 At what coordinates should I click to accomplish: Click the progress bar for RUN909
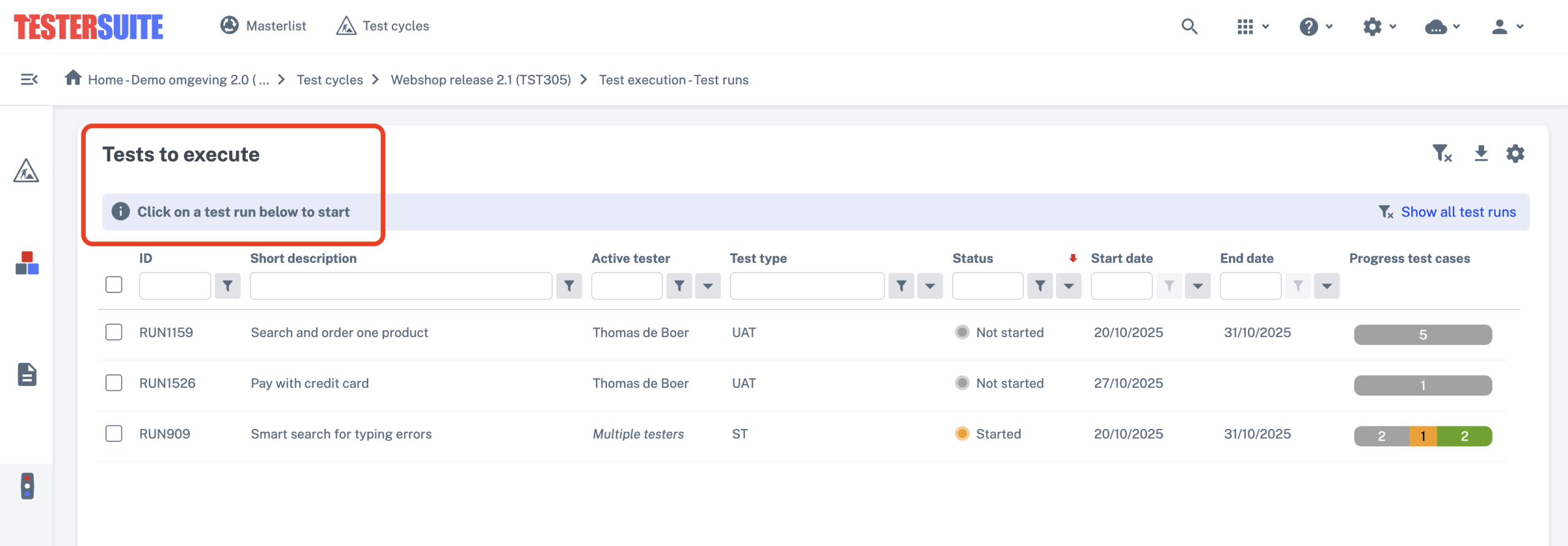(1422, 436)
